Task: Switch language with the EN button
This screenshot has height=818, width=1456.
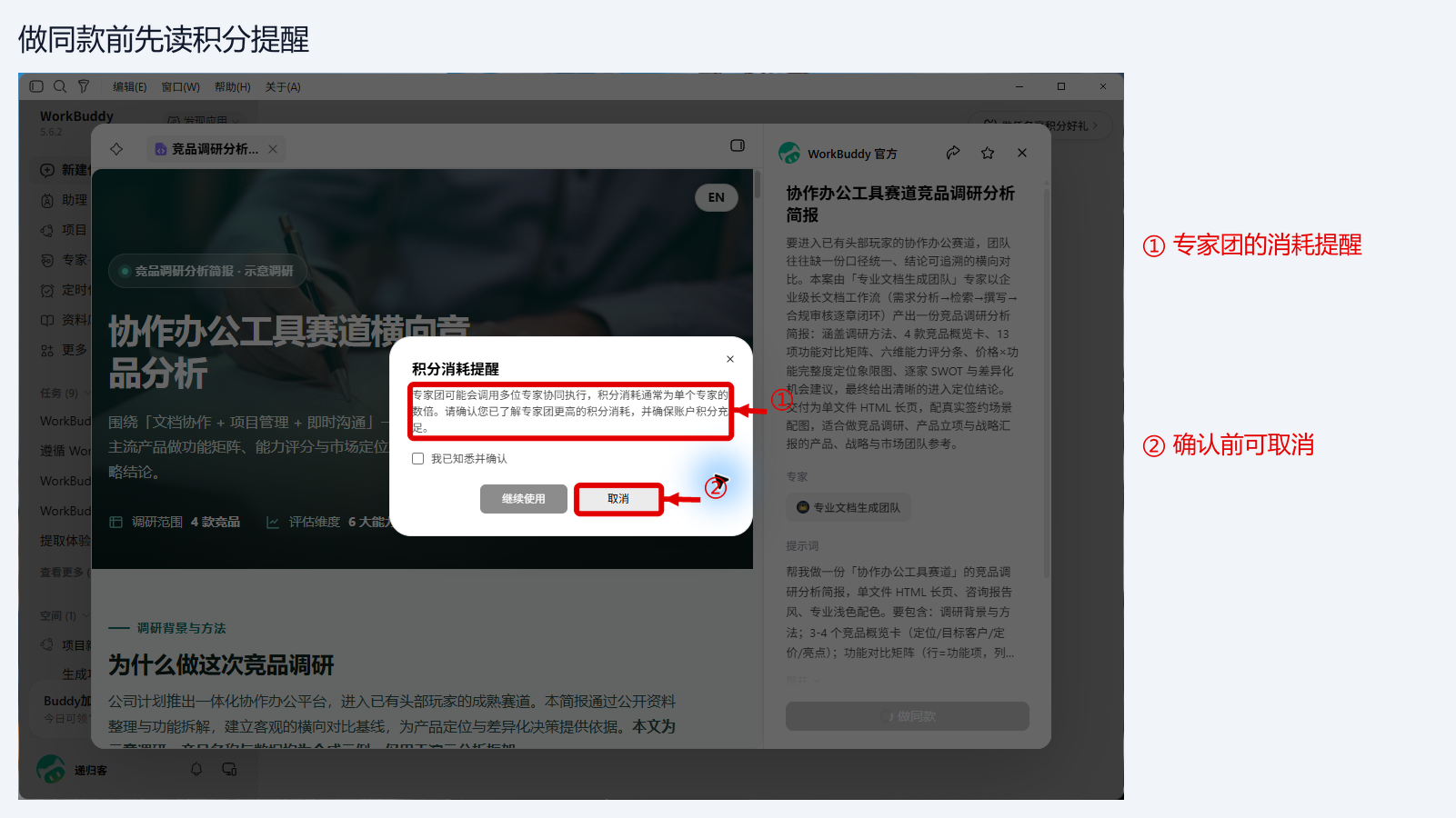Action: coord(717,197)
